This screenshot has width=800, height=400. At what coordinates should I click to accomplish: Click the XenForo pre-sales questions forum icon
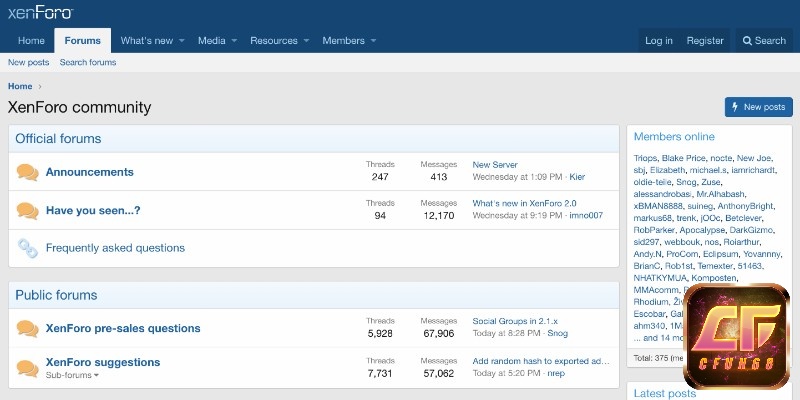28,329
